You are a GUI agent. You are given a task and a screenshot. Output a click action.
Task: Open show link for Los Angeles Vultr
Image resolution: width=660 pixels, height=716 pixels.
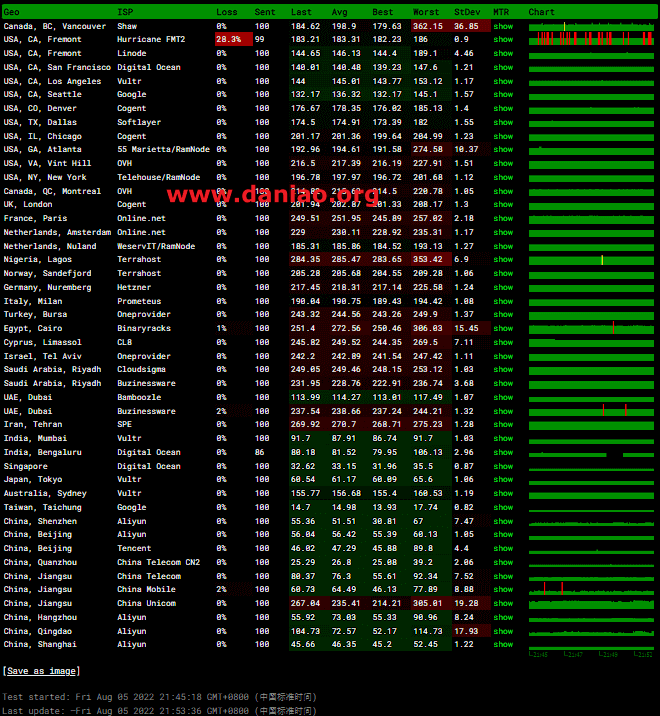(503, 81)
